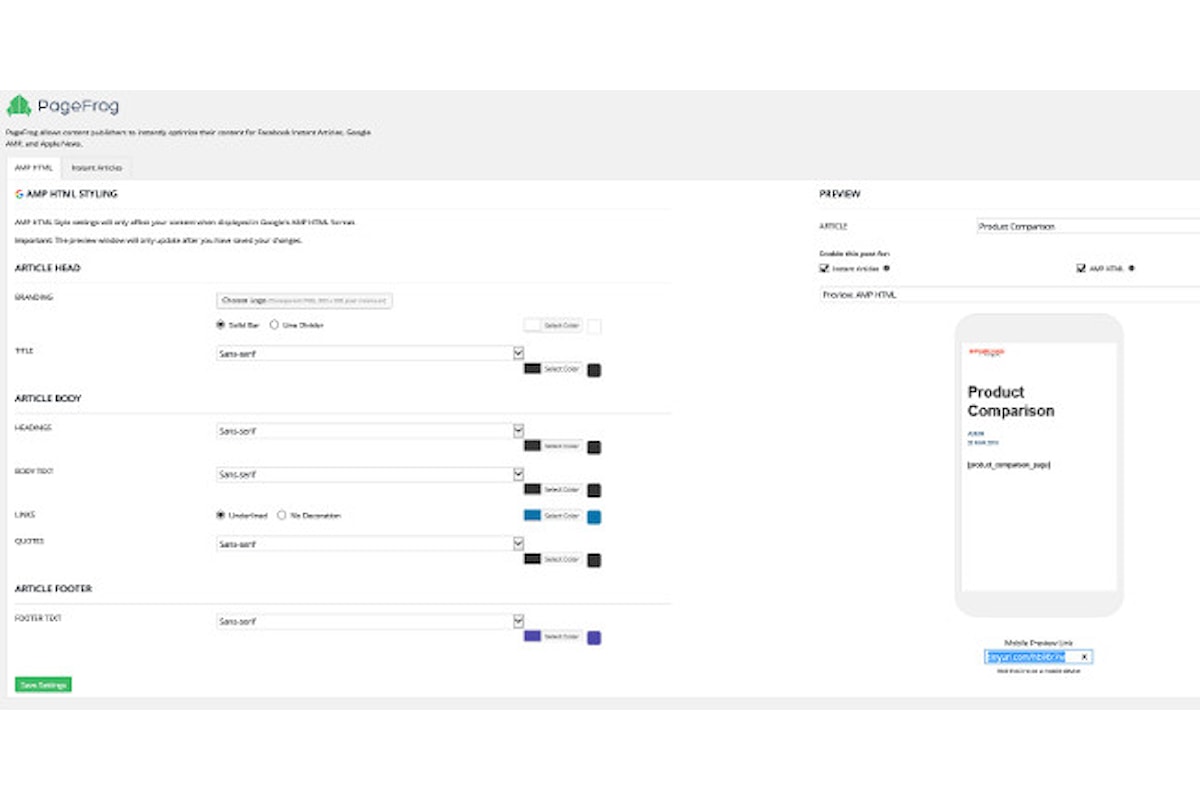
Task: Open the Title font dropdown
Action: (x=370, y=353)
